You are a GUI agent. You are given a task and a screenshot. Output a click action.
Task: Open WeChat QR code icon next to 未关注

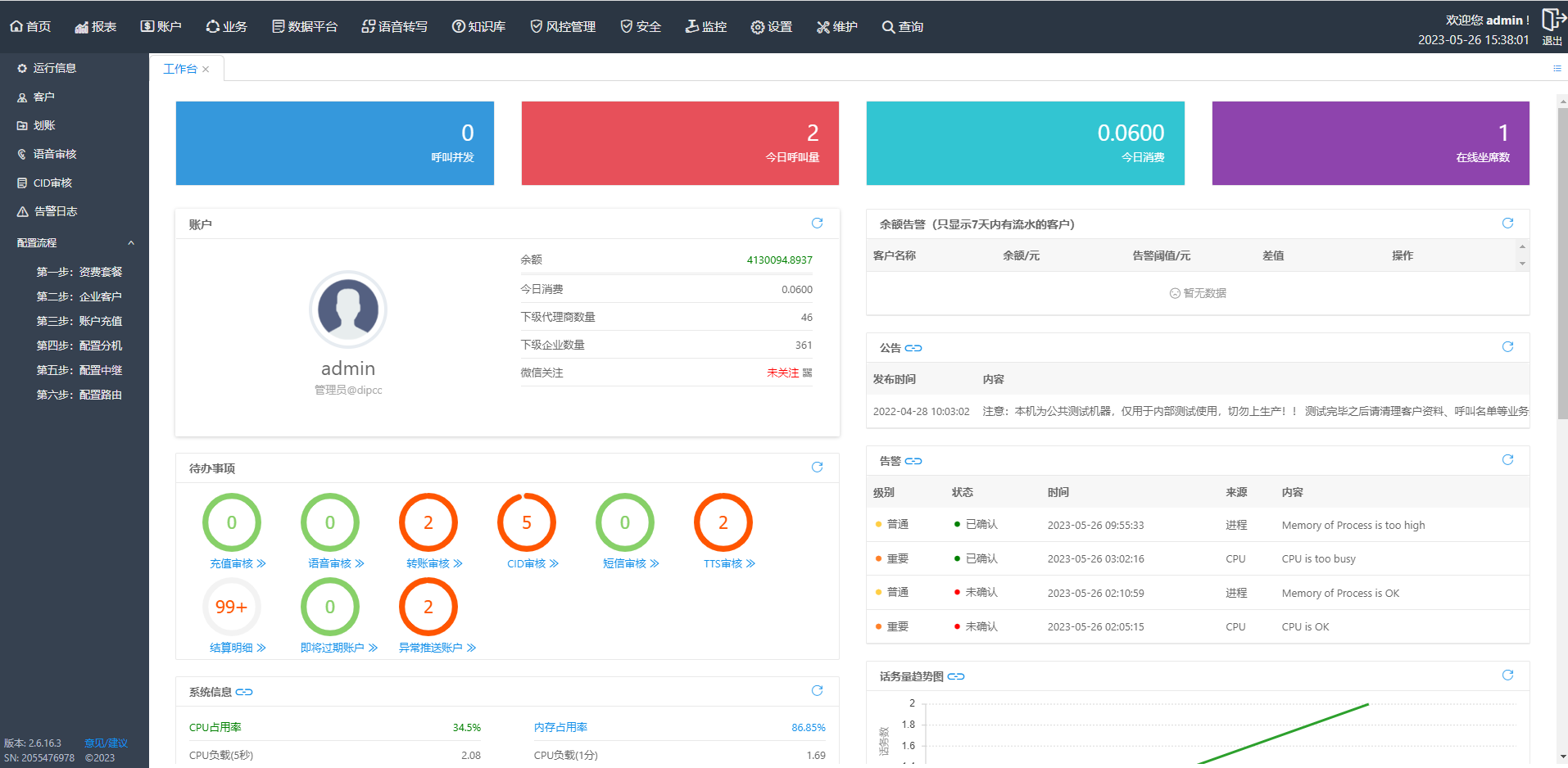pos(807,373)
